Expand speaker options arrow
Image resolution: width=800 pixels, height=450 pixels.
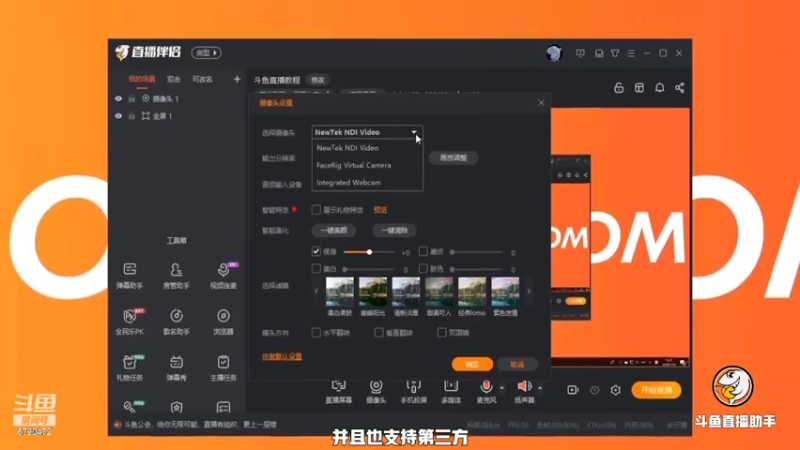click(540, 388)
